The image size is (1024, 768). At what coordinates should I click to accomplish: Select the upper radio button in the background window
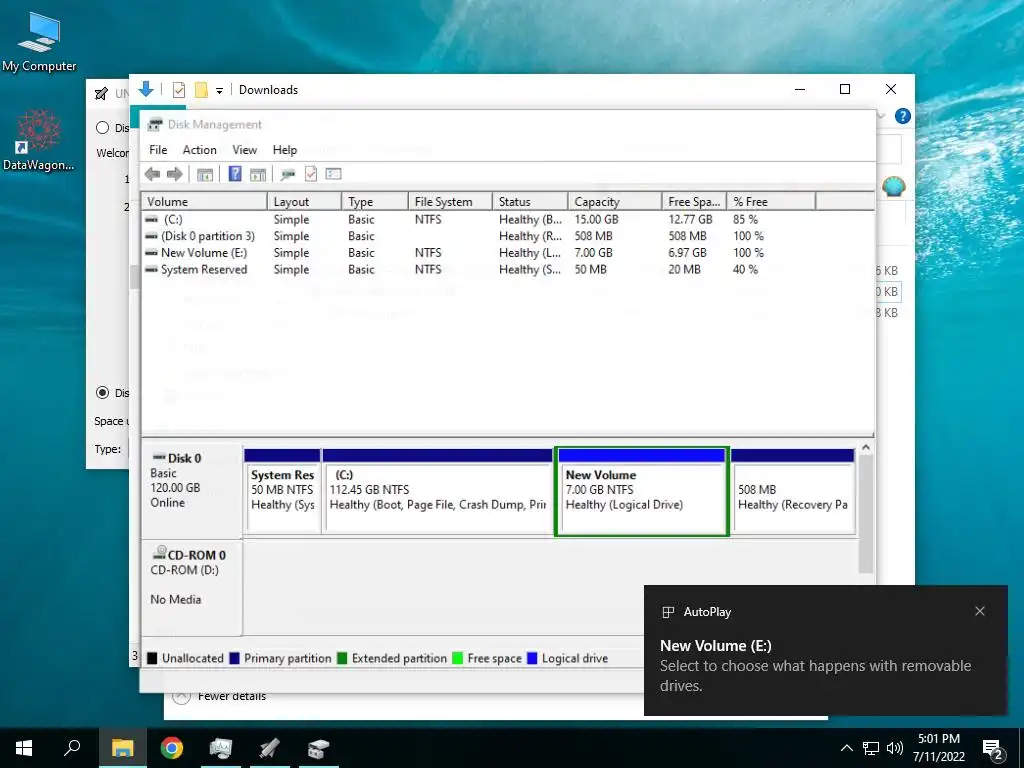click(x=103, y=127)
